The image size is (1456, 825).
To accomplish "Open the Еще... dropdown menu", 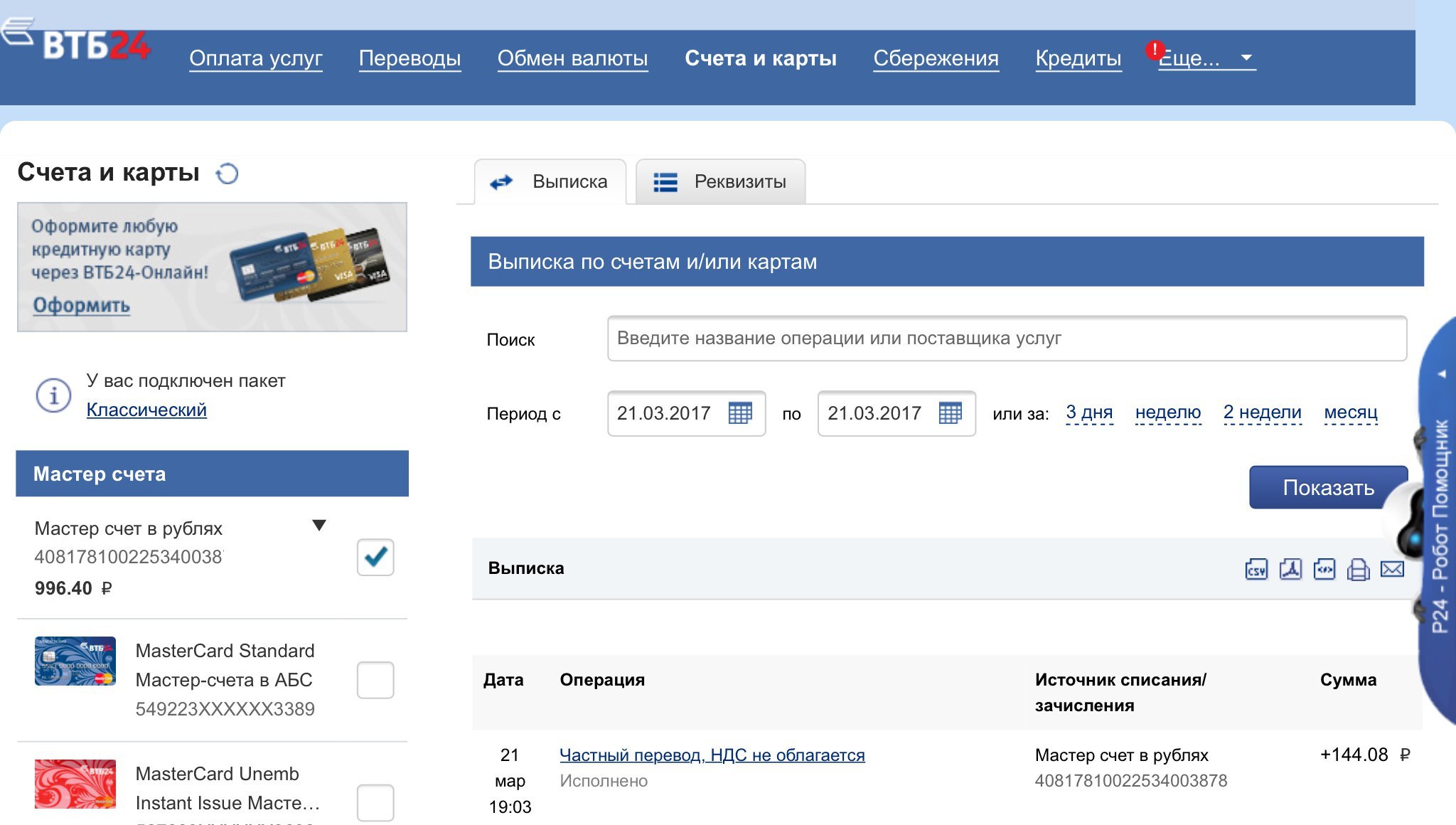I will pyautogui.click(x=1206, y=58).
